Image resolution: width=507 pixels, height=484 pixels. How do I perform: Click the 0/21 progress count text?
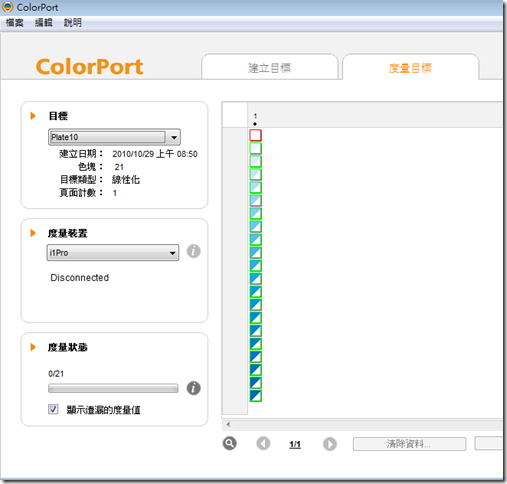tap(56, 374)
